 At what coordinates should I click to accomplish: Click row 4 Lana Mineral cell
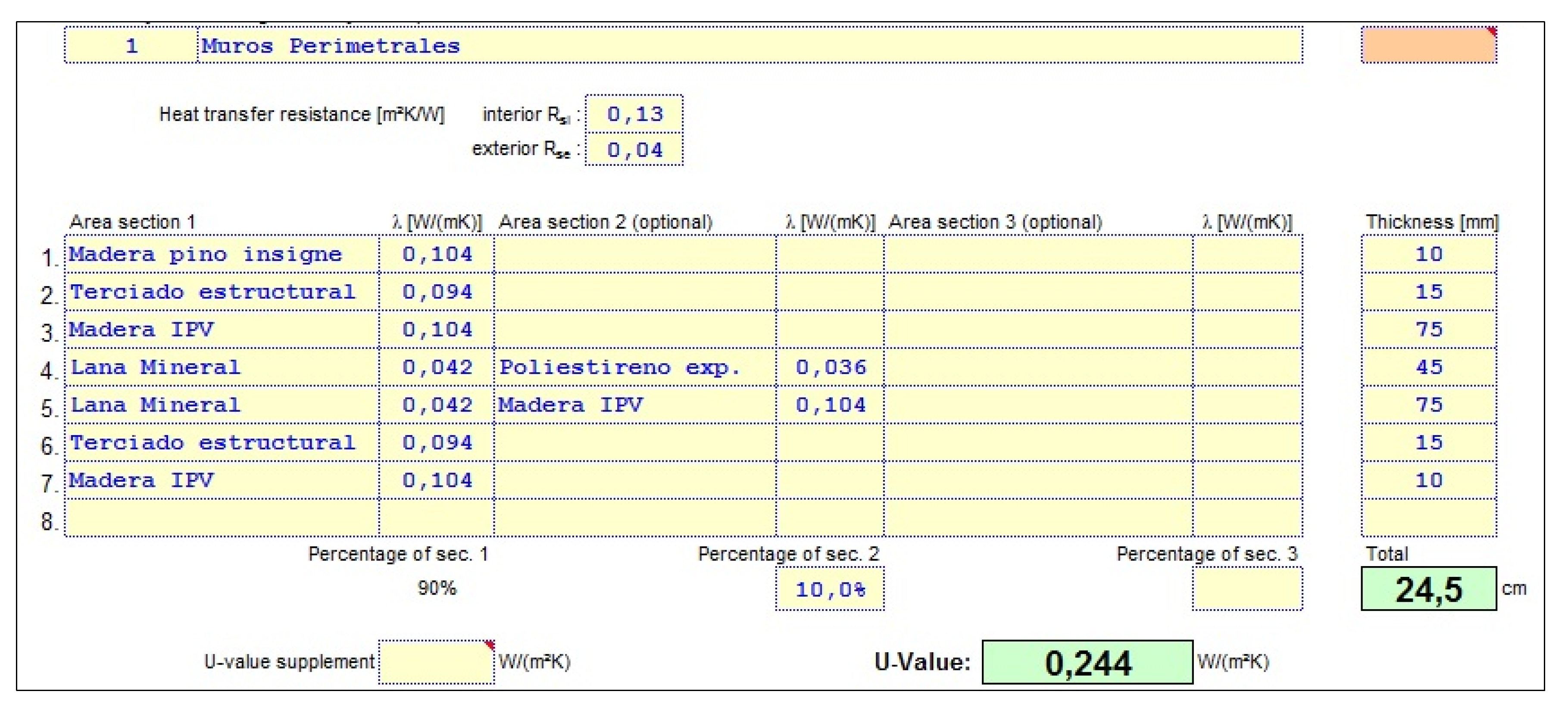222,367
